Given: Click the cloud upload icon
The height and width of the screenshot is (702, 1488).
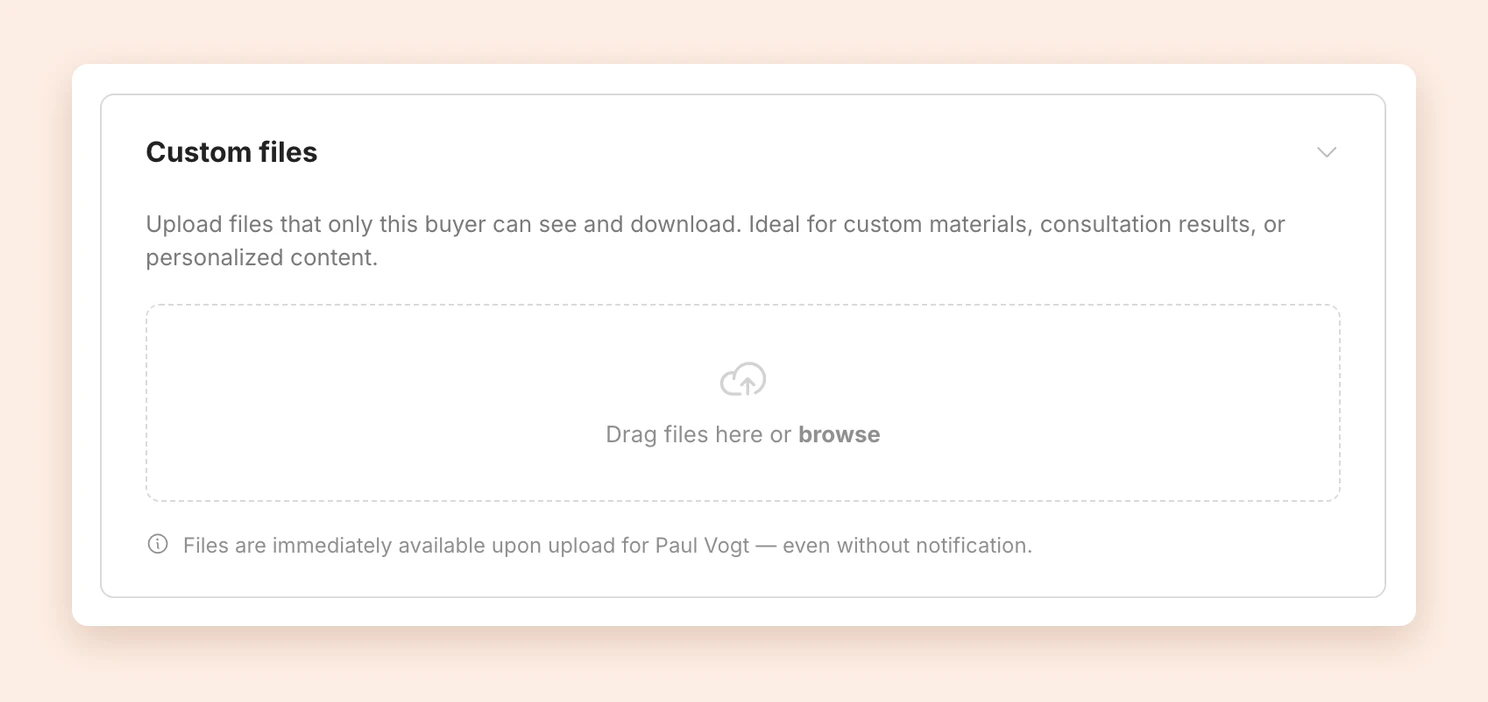Looking at the screenshot, I should click(743, 380).
